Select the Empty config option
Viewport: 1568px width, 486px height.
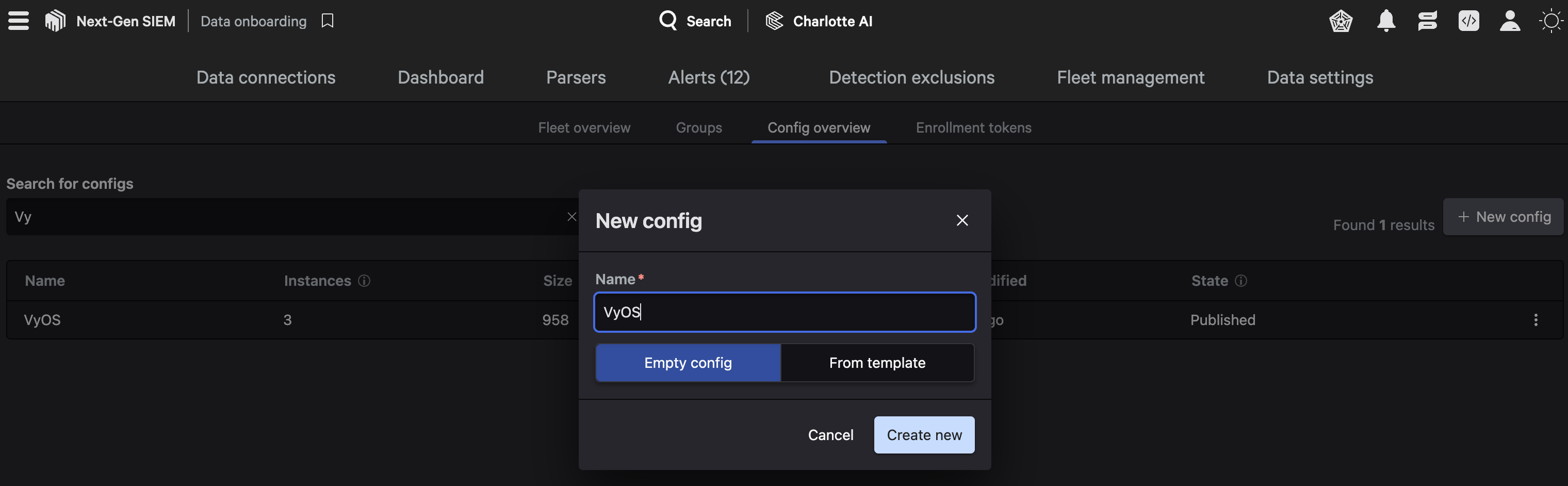coord(688,362)
